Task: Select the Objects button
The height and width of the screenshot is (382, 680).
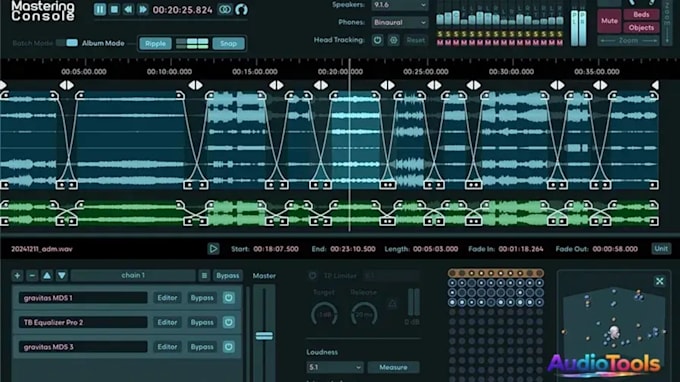Action: (641, 27)
